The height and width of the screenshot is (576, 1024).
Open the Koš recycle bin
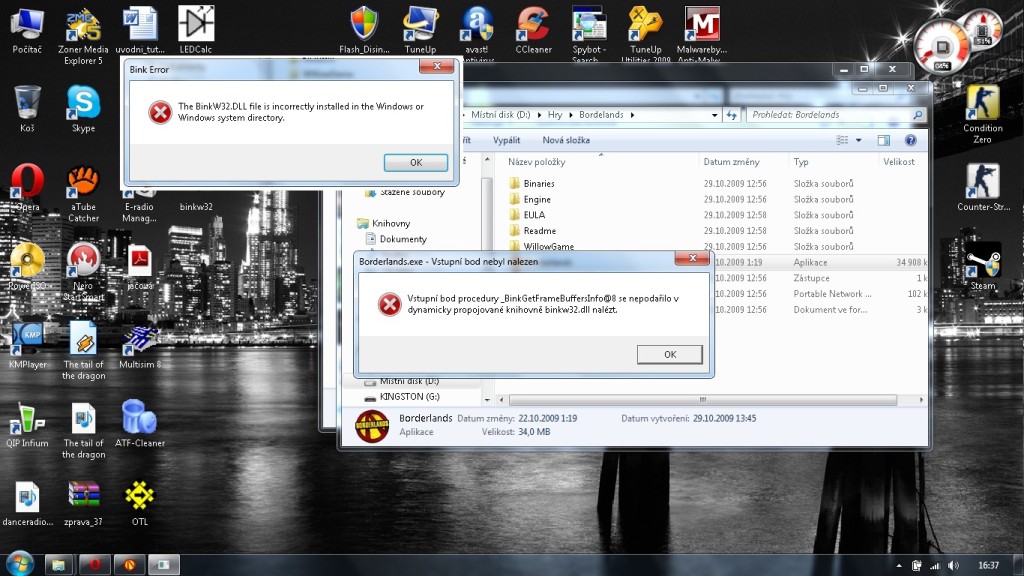(x=27, y=109)
